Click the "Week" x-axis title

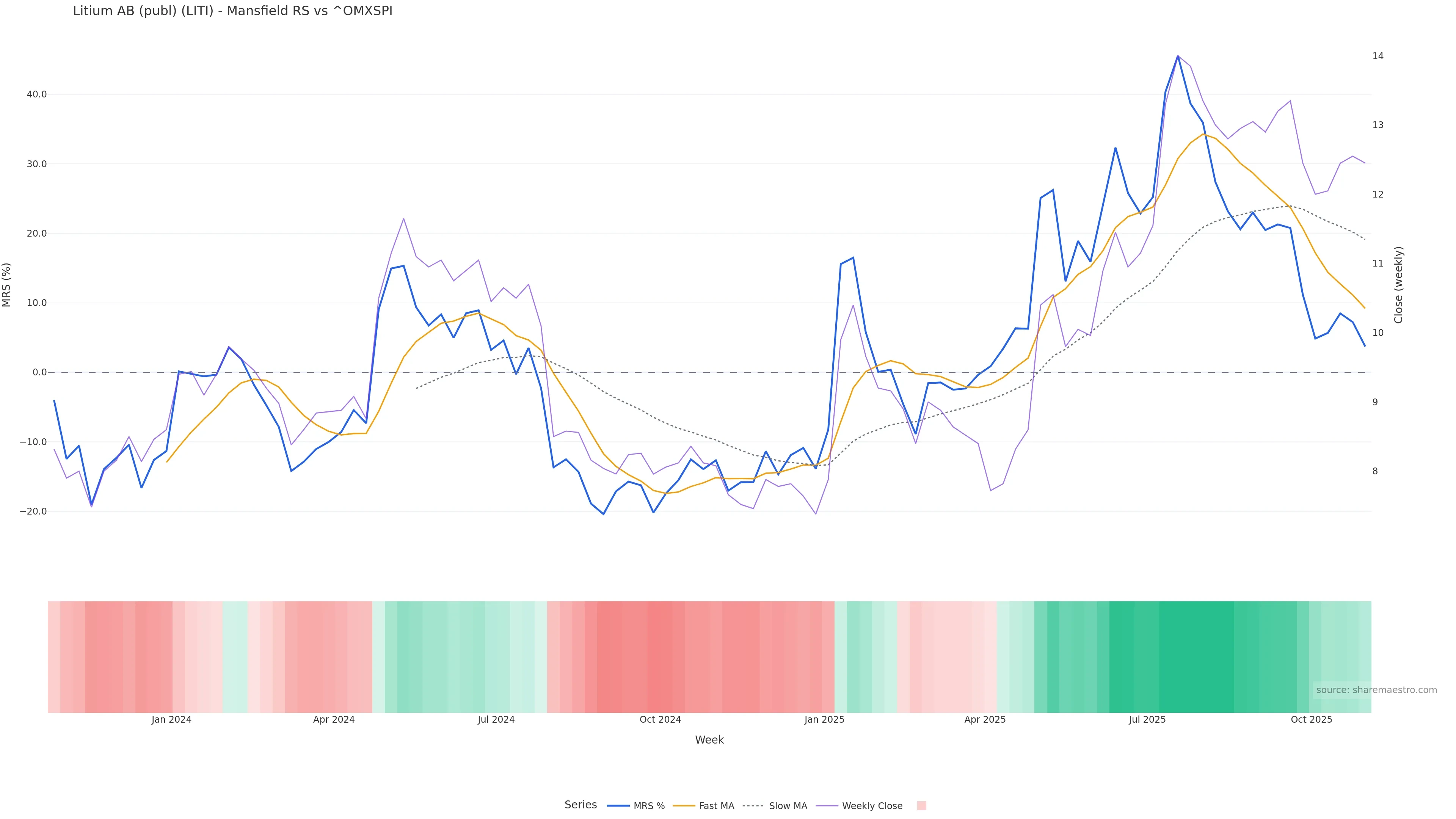pos(709,740)
